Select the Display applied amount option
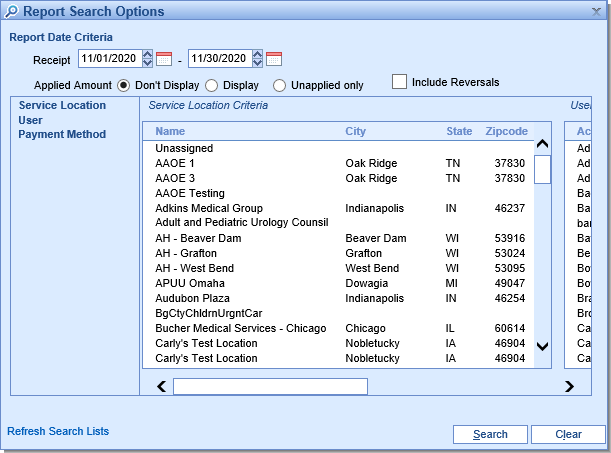Image resolution: width=611 pixels, height=453 pixels. (212, 85)
